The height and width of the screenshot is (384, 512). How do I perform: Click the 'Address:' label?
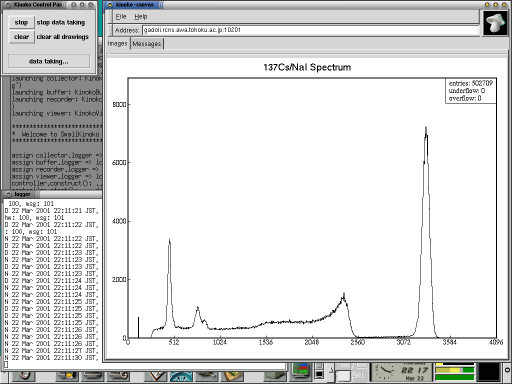127,30
